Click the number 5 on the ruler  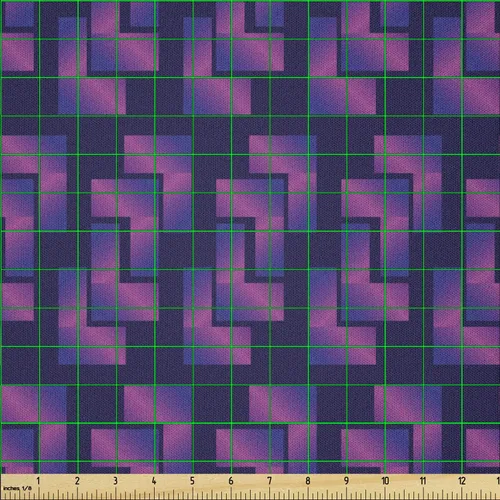192,481
